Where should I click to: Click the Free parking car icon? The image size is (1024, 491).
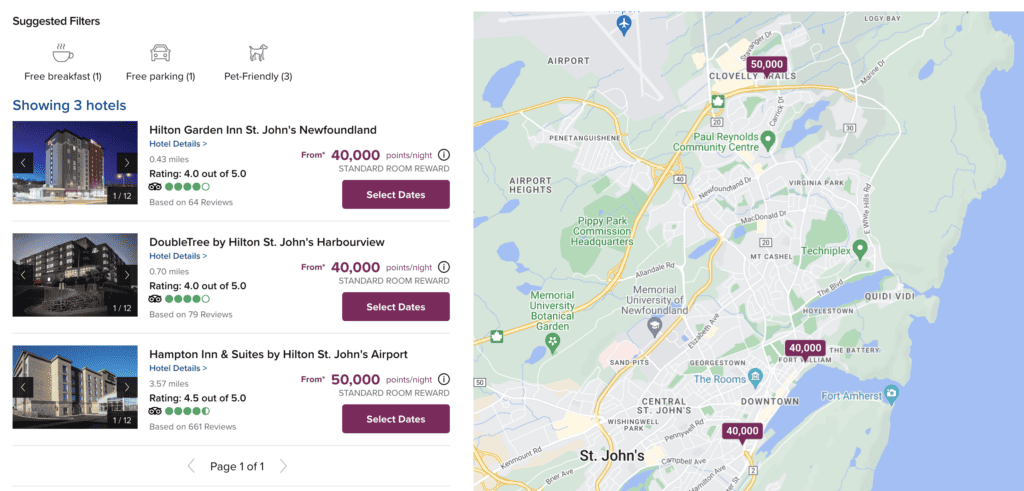click(x=160, y=53)
